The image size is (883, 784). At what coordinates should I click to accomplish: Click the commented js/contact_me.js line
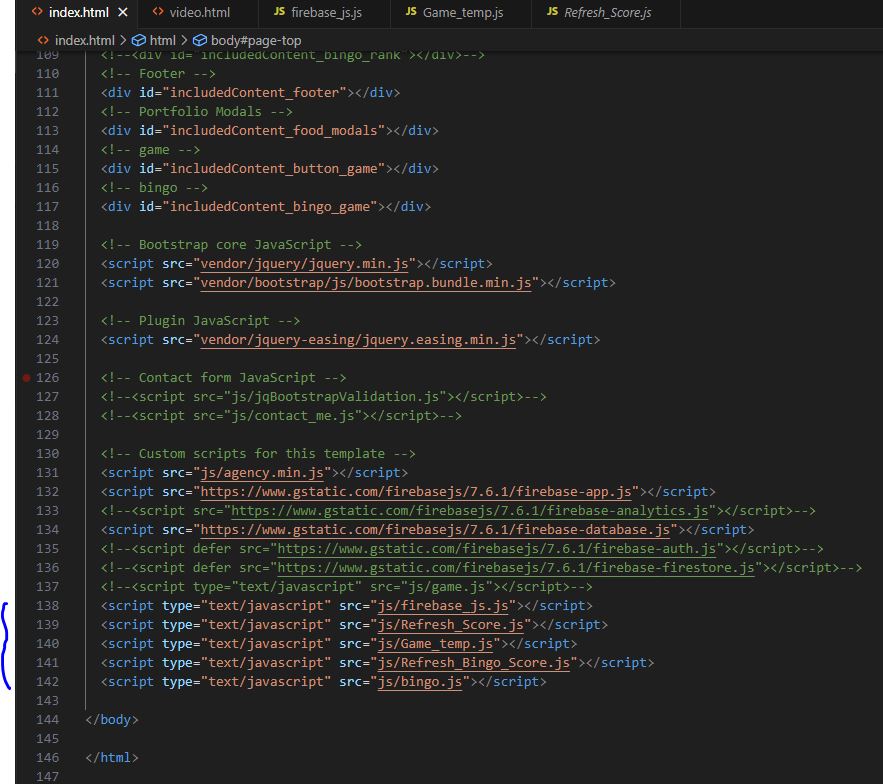tap(282, 416)
